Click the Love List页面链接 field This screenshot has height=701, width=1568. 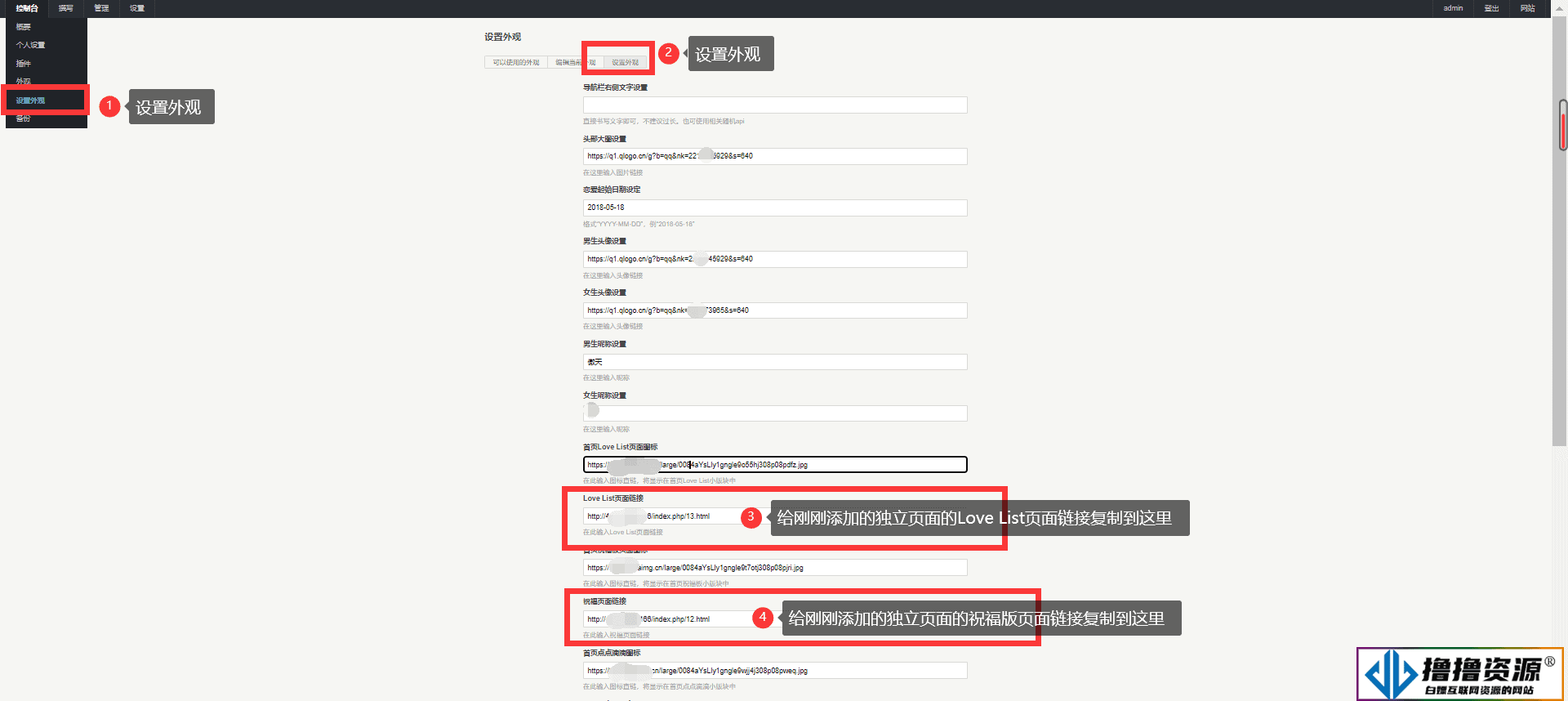point(775,516)
